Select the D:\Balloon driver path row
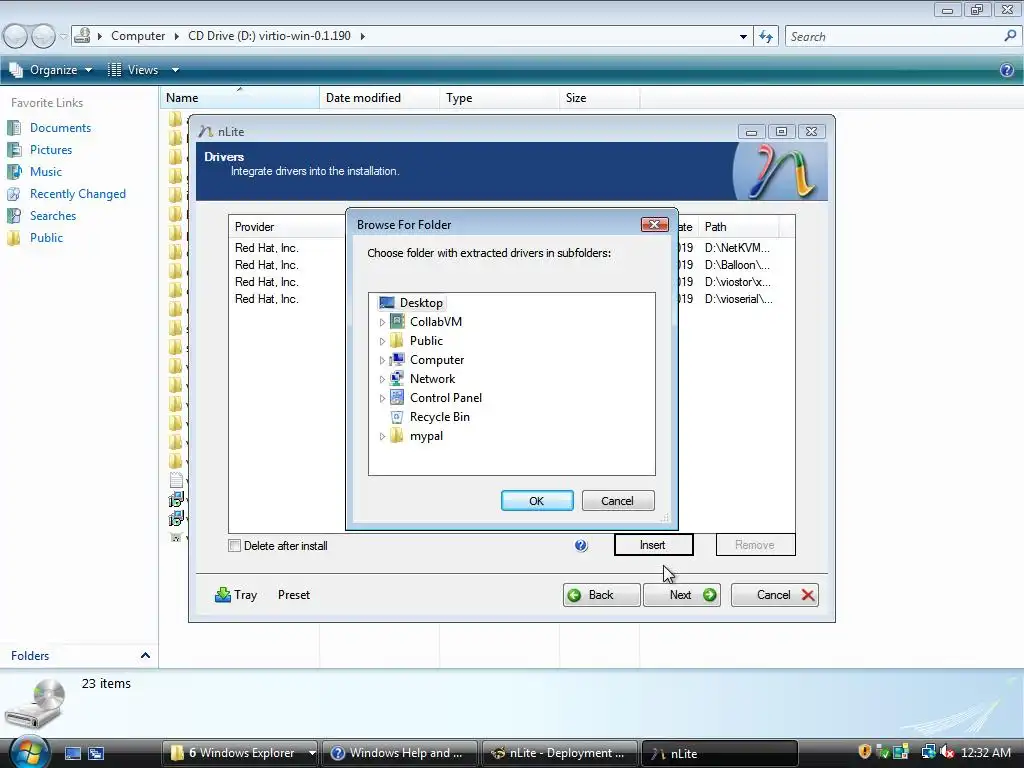 (x=737, y=265)
